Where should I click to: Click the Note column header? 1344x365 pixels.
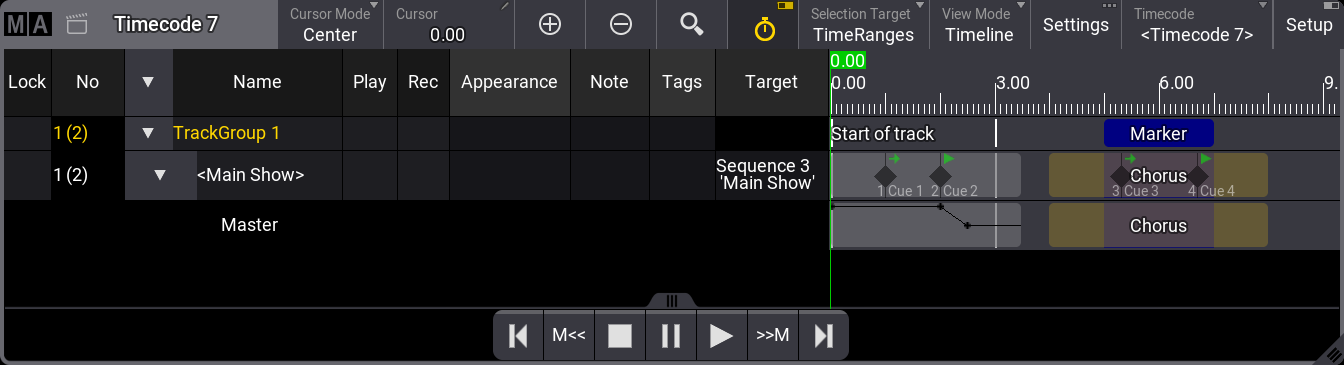(x=609, y=82)
